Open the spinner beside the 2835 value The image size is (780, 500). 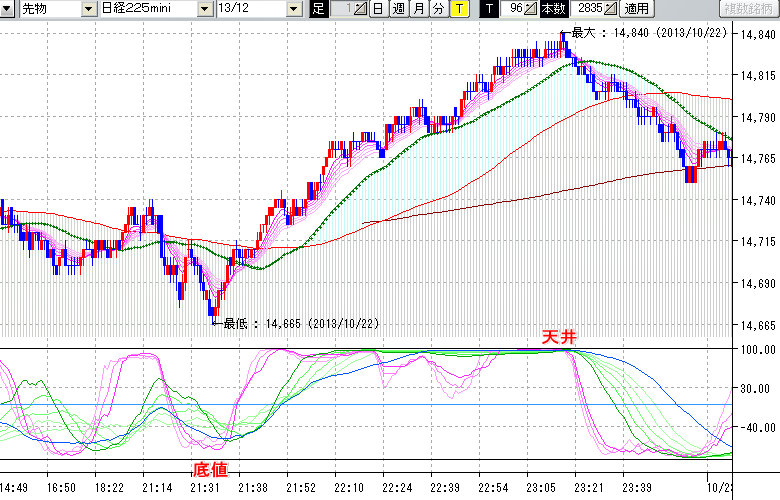pos(611,8)
